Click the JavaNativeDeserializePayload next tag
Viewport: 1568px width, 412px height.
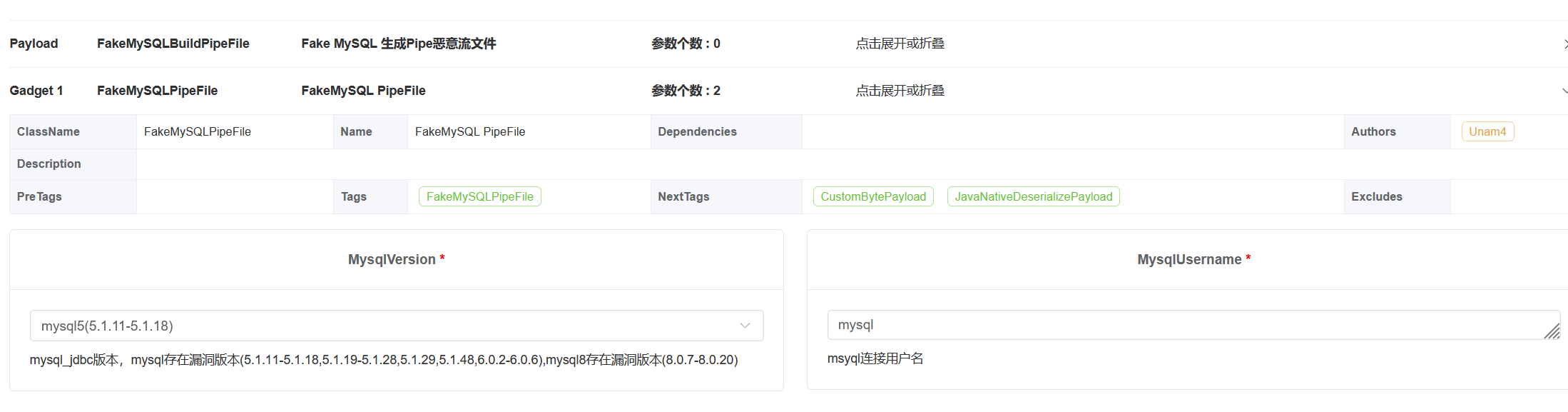click(x=1033, y=196)
